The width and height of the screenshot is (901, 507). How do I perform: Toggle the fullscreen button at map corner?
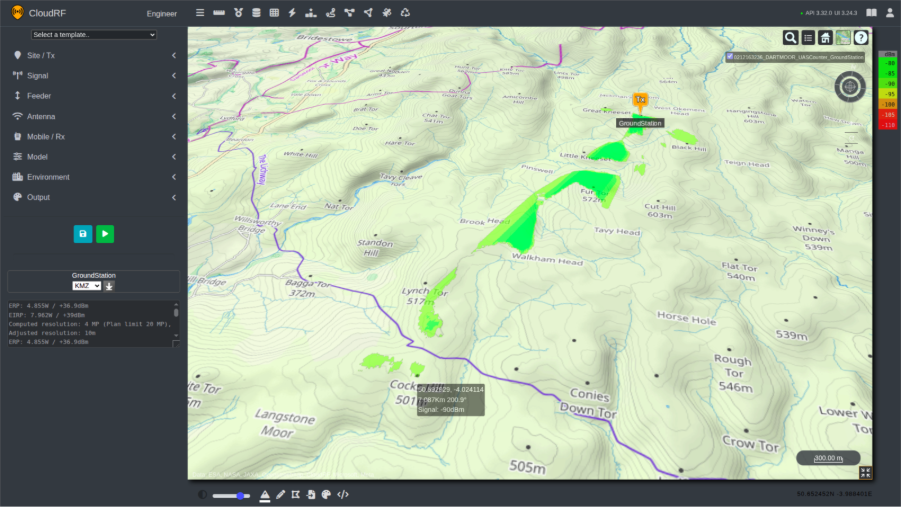point(865,473)
